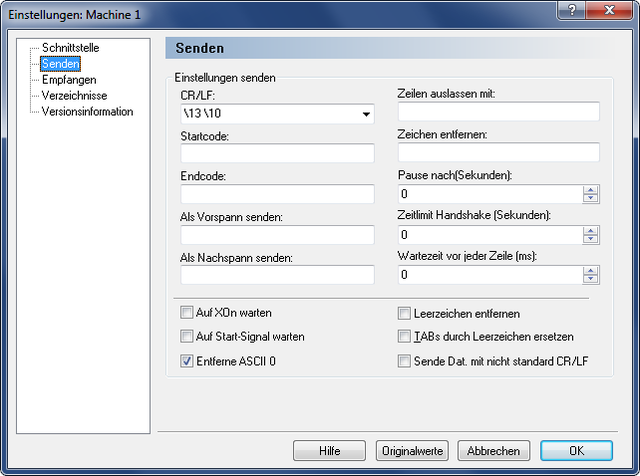The image size is (640, 476).
Task: Increase Zeitlimit Handshake value with up arrow
Action: point(590,231)
